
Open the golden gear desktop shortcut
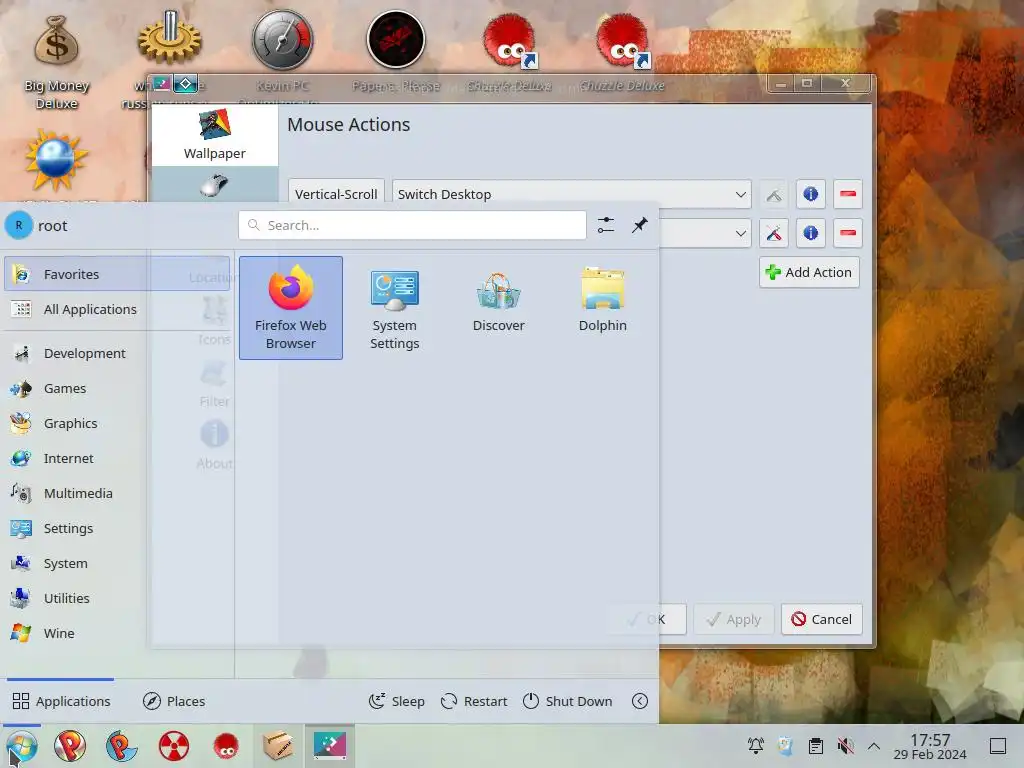coord(169,38)
